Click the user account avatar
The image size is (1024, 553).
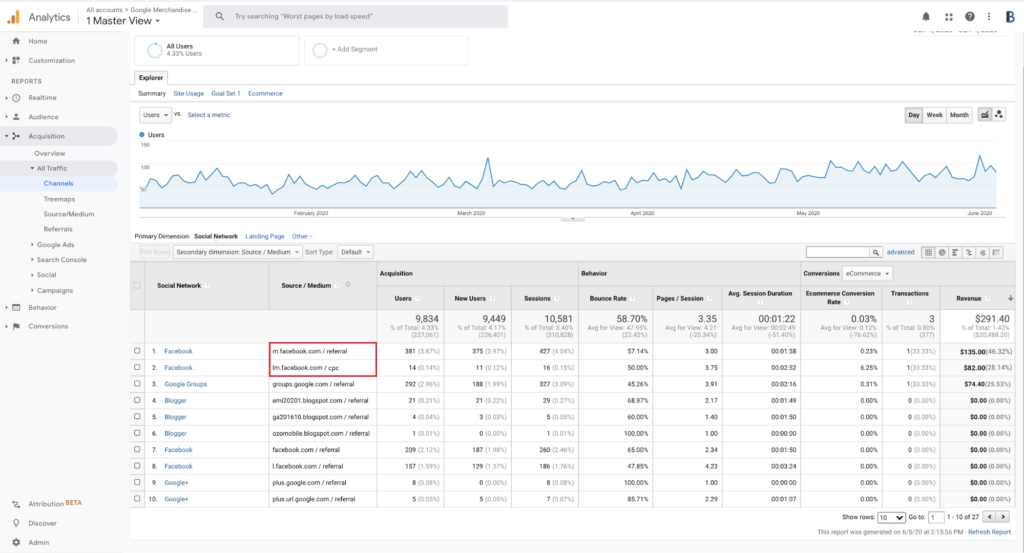(1010, 17)
